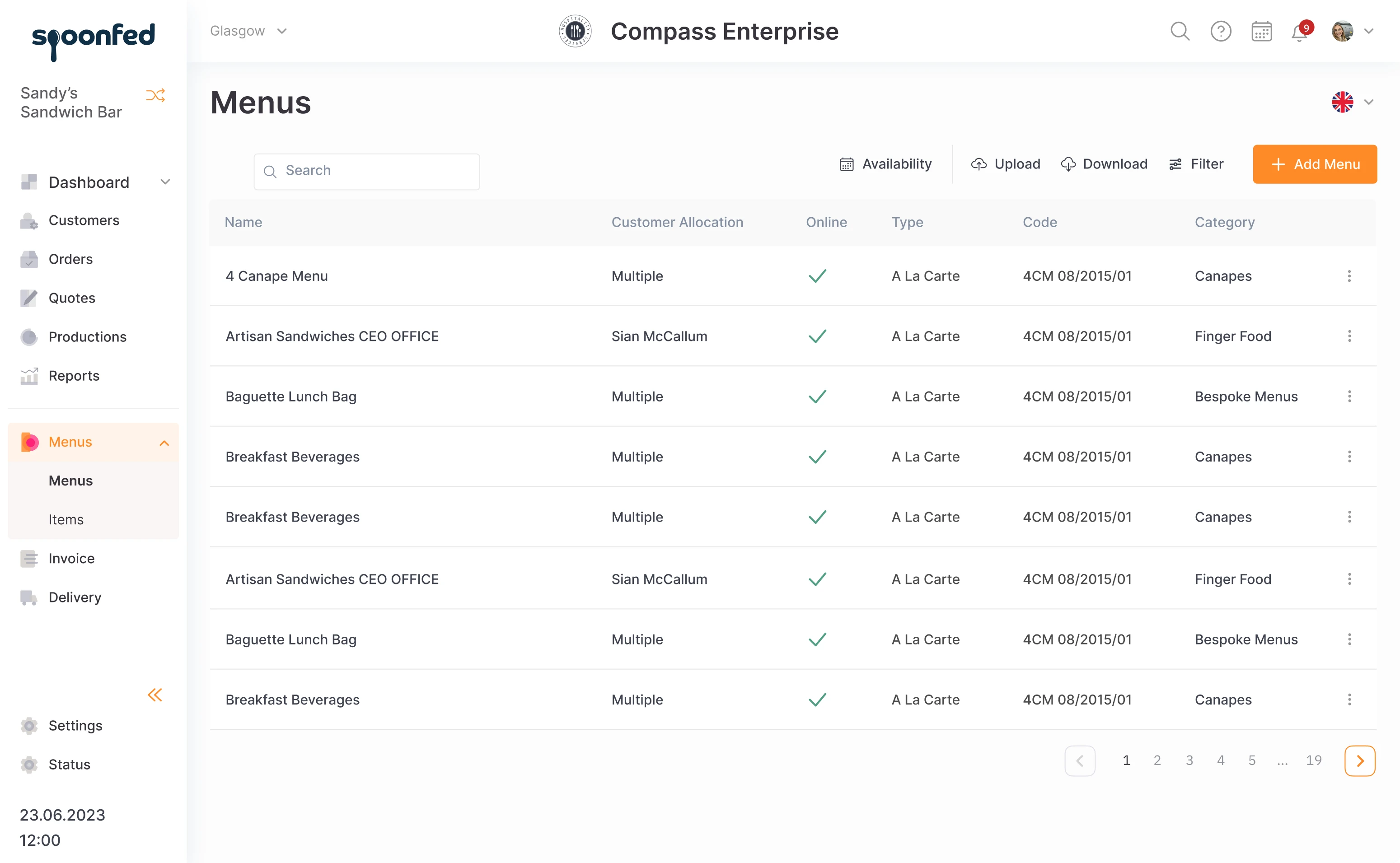Screen dimensions: 1400x863
Task: Select Items under the Menus section
Action: pyautogui.click(x=66, y=519)
